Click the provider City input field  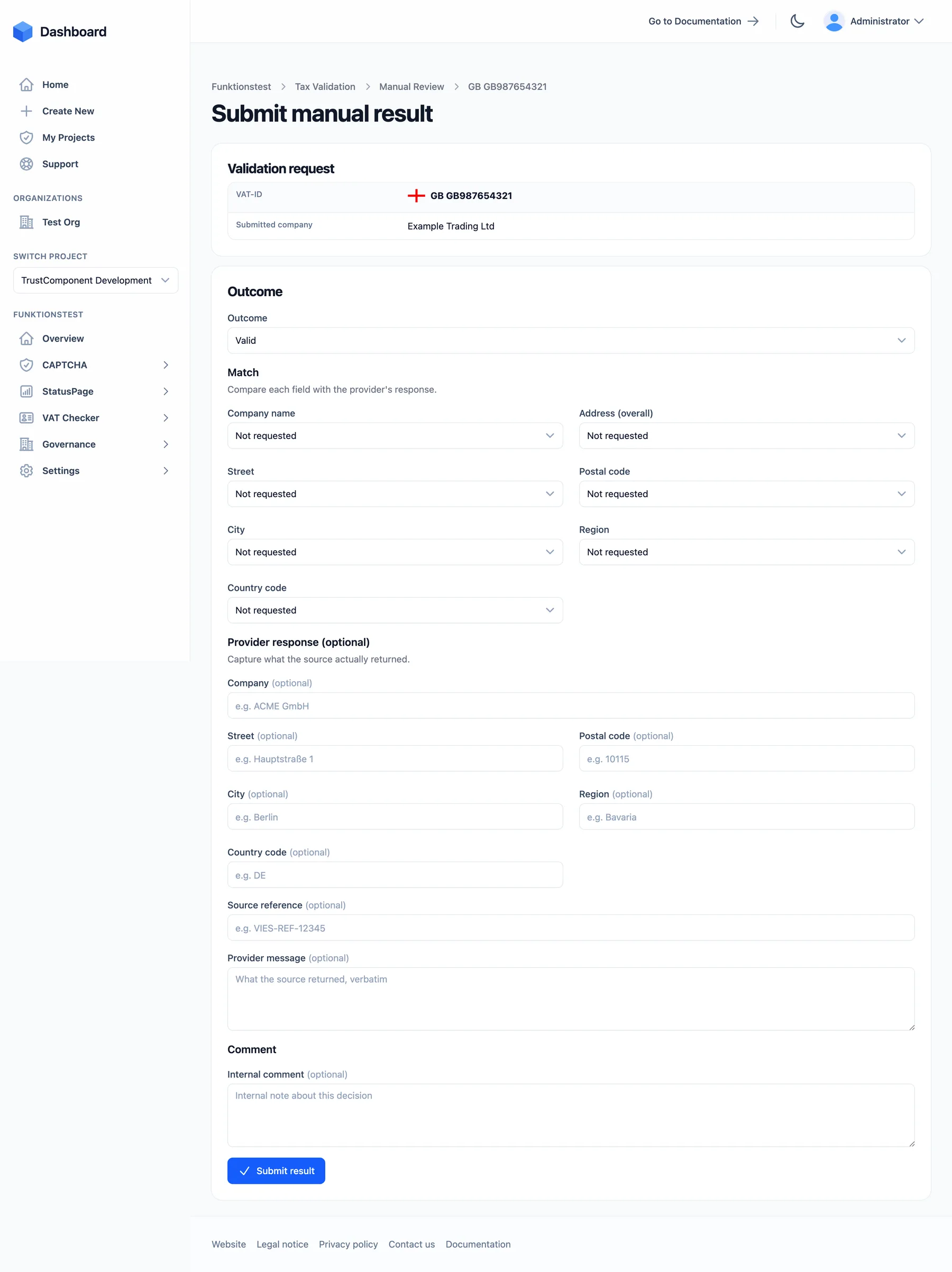395,817
